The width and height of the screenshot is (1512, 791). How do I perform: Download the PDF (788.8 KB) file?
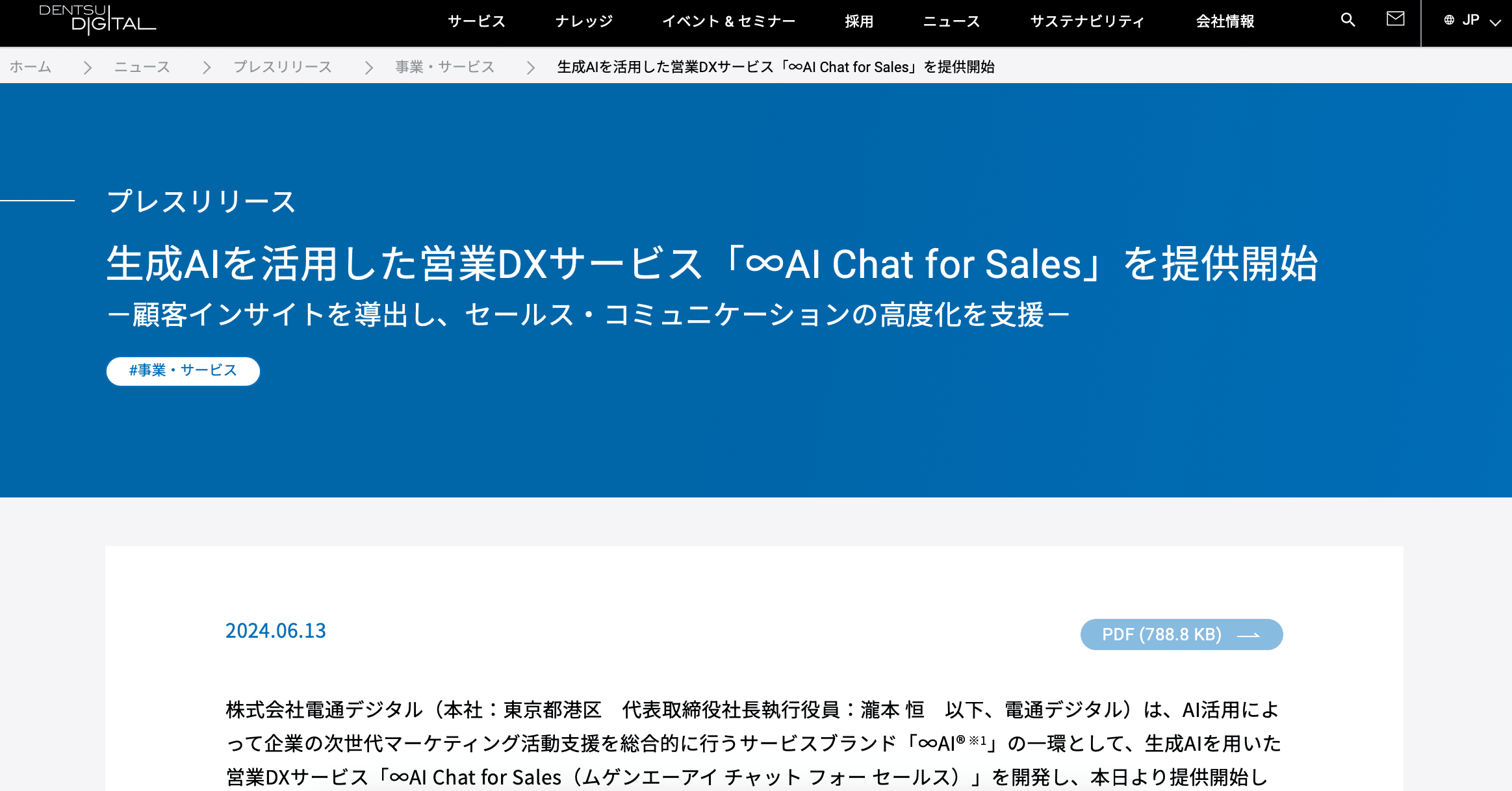[1181, 634]
